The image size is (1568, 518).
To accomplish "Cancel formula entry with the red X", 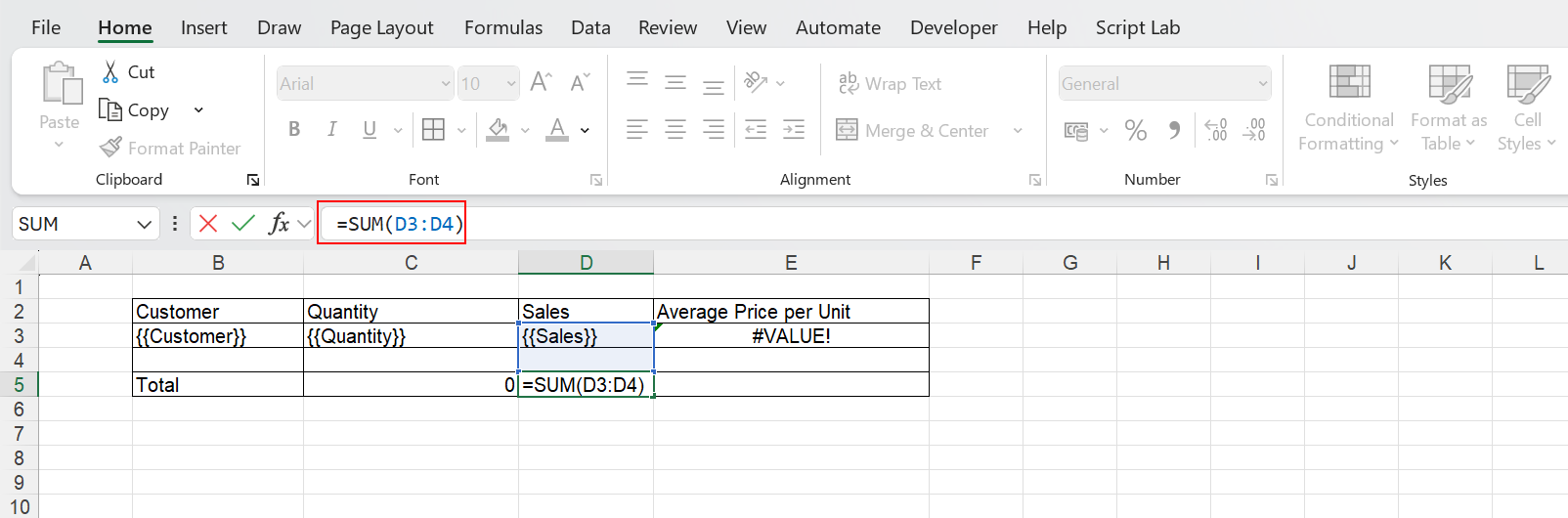I will (208, 224).
